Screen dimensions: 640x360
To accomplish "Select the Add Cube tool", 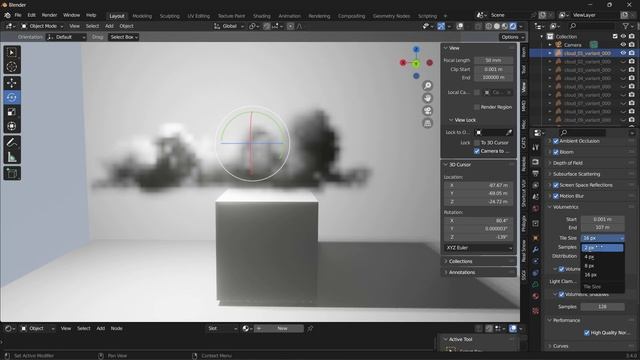I will point(12,173).
